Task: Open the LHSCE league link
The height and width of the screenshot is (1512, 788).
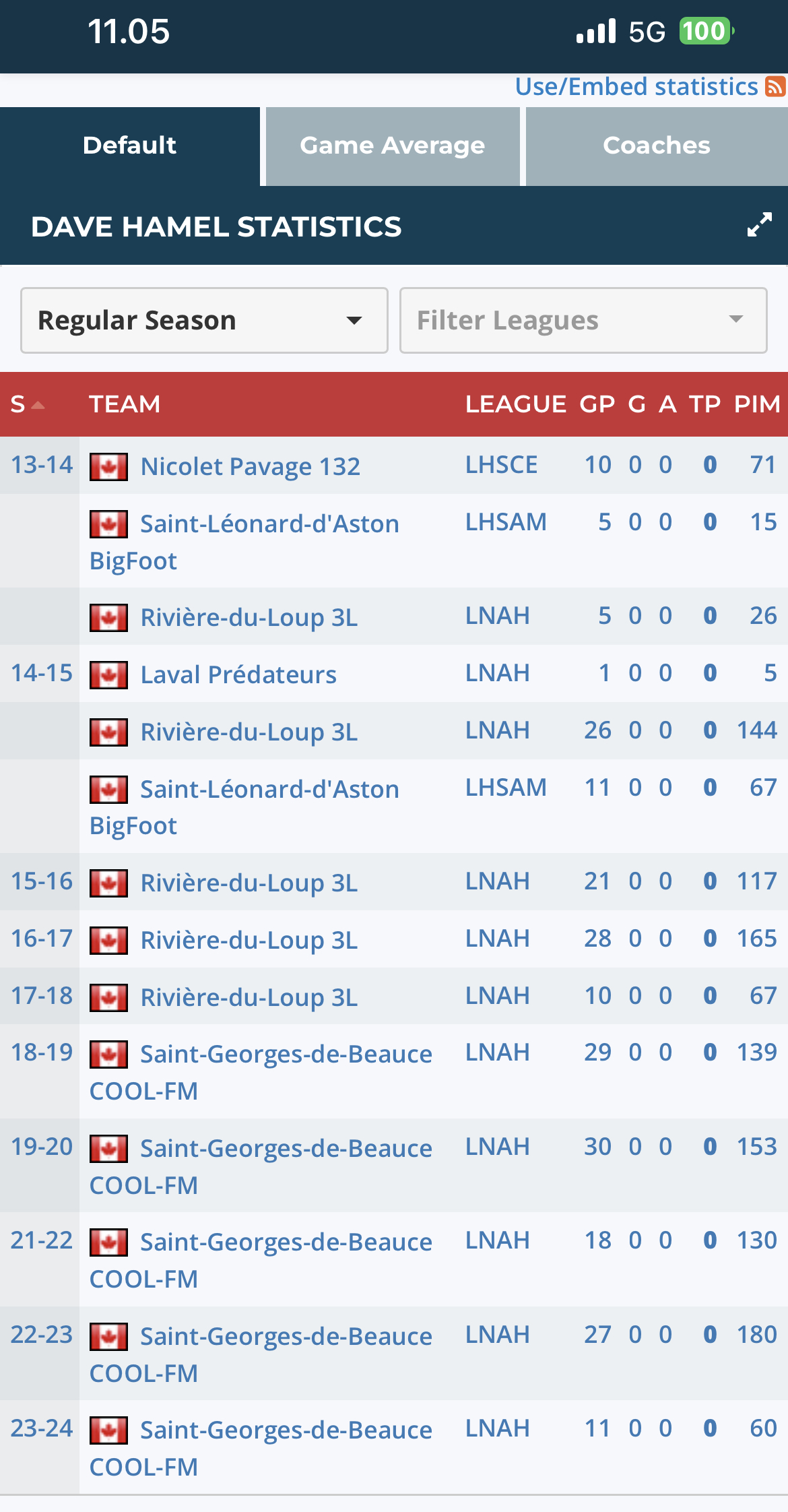Action: click(x=501, y=465)
